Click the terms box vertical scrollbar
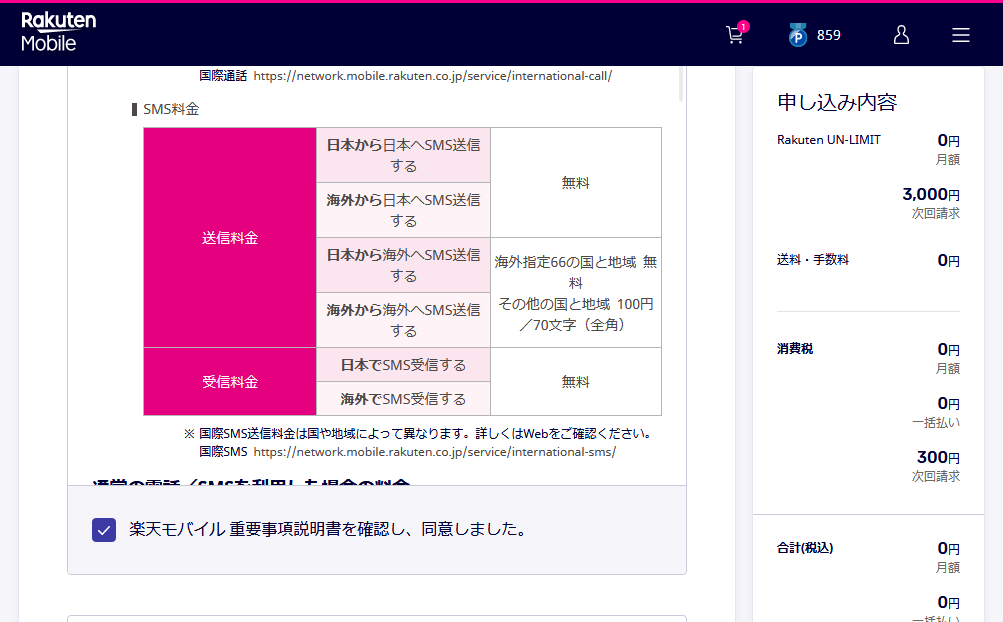The width and height of the screenshot is (1003, 622). (681, 85)
